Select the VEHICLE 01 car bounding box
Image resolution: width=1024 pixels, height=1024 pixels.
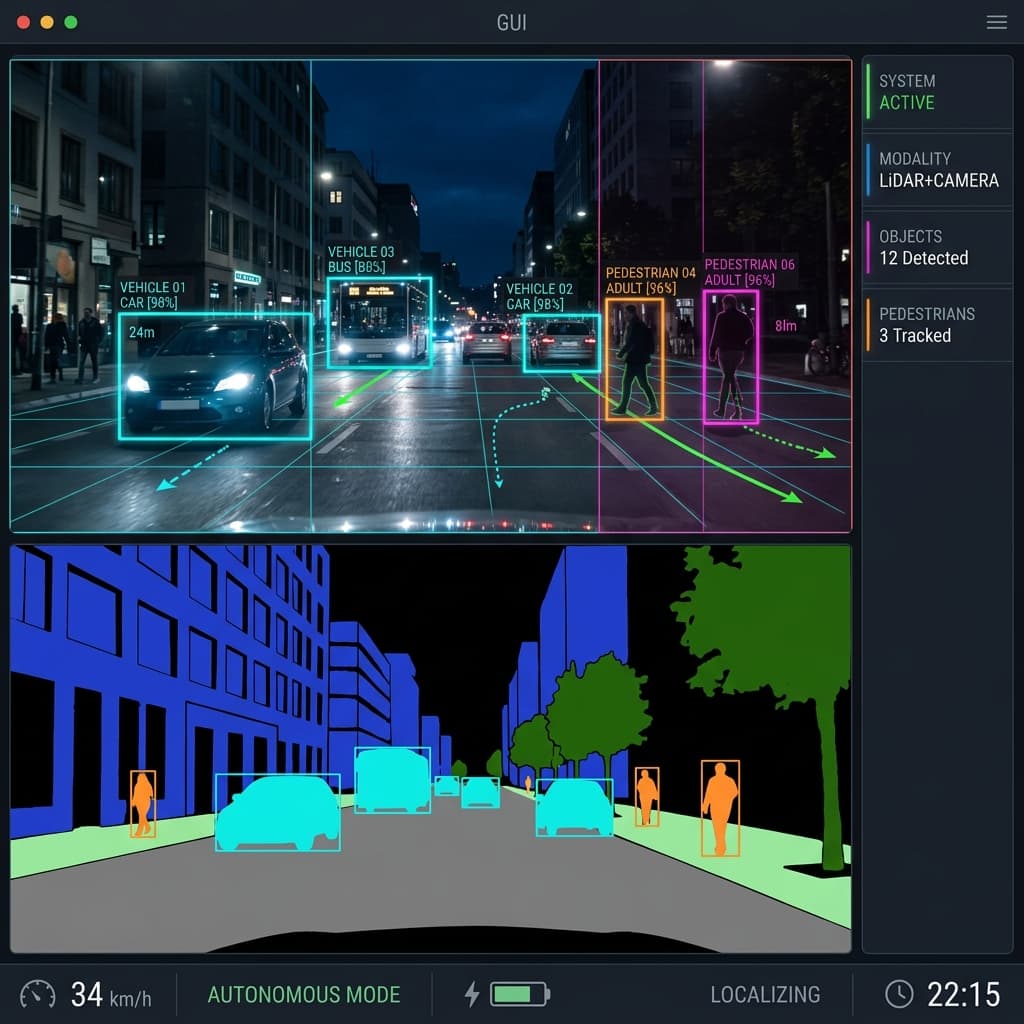click(215, 376)
